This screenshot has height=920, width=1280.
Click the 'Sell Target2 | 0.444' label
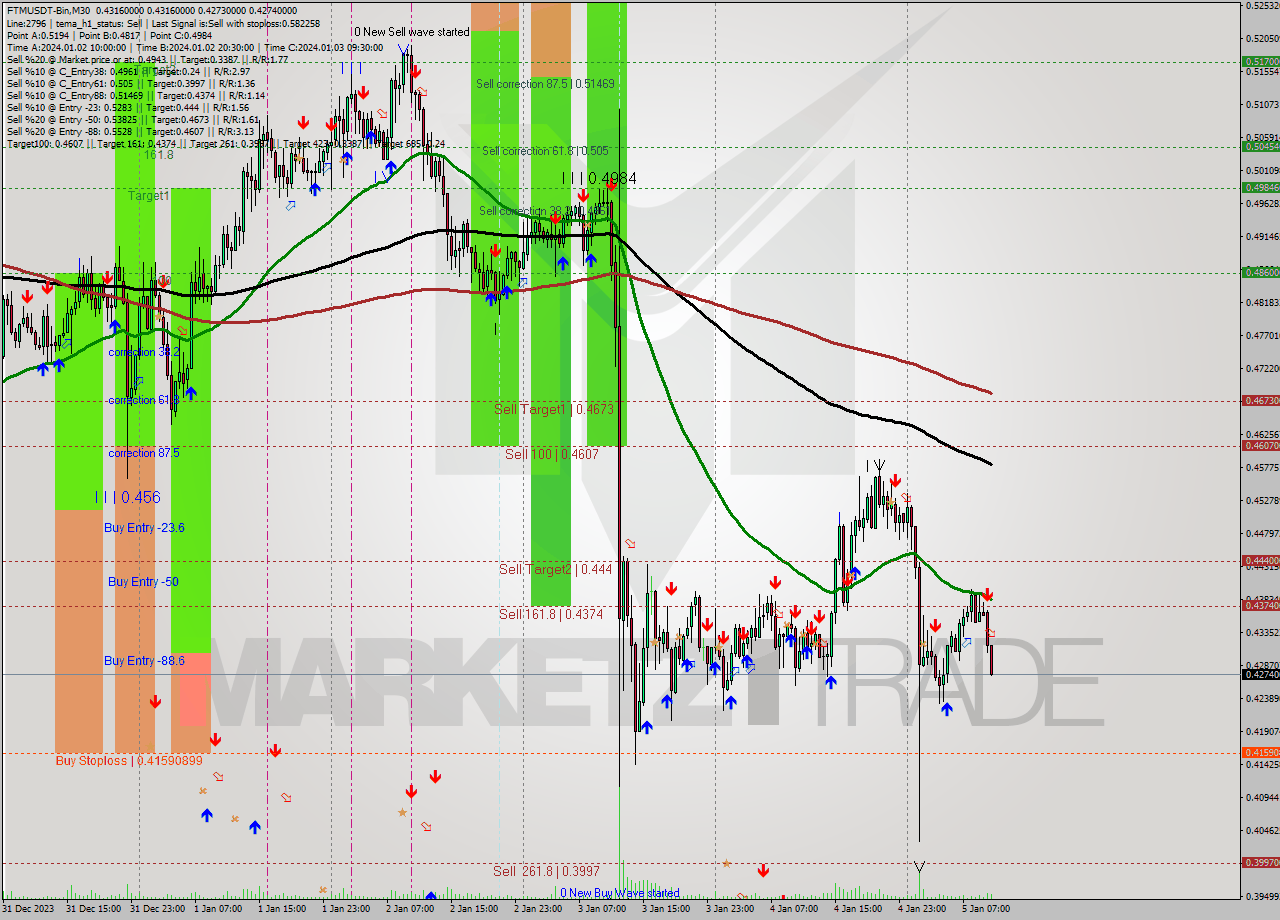(x=556, y=569)
